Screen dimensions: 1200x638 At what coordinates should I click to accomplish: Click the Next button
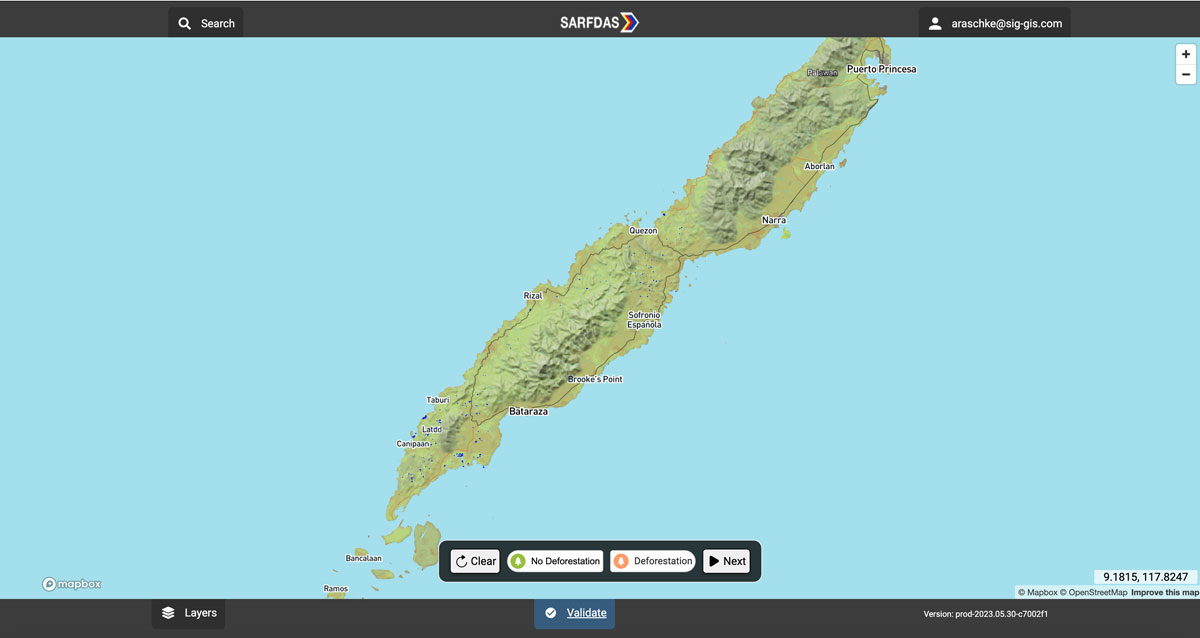(726, 561)
